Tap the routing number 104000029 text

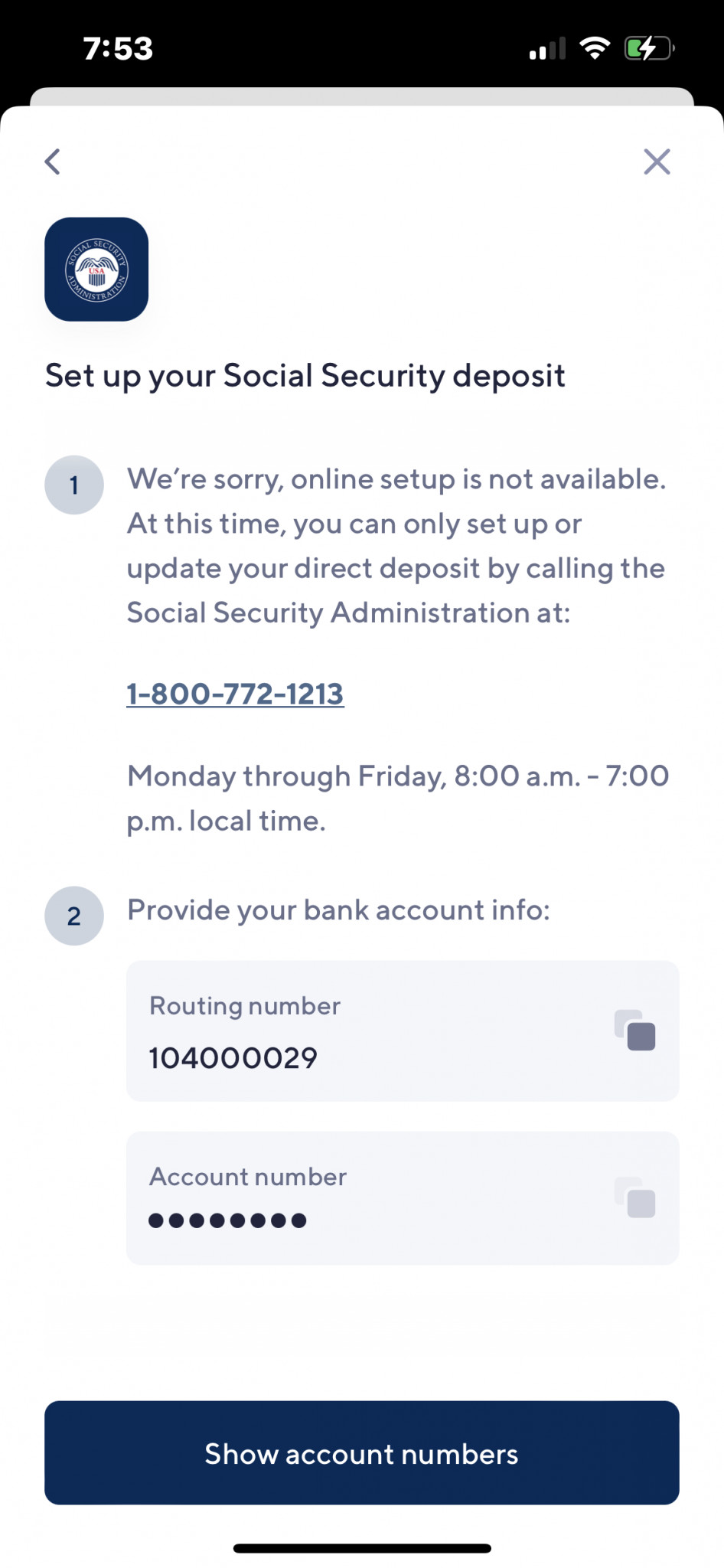click(x=233, y=1058)
